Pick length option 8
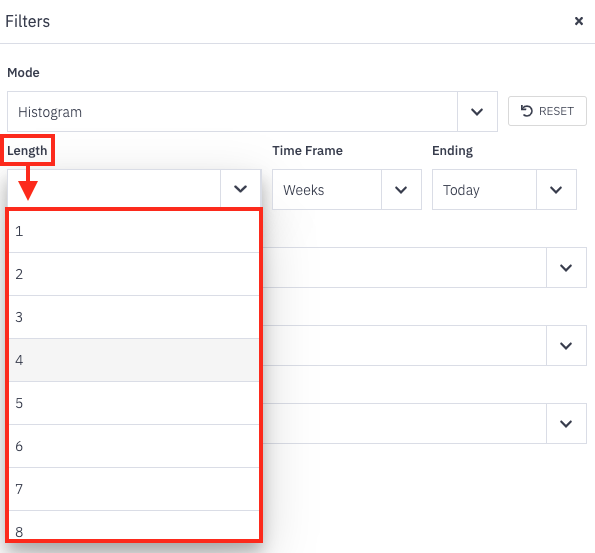Image resolution: width=595 pixels, height=553 pixels. (134, 526)
